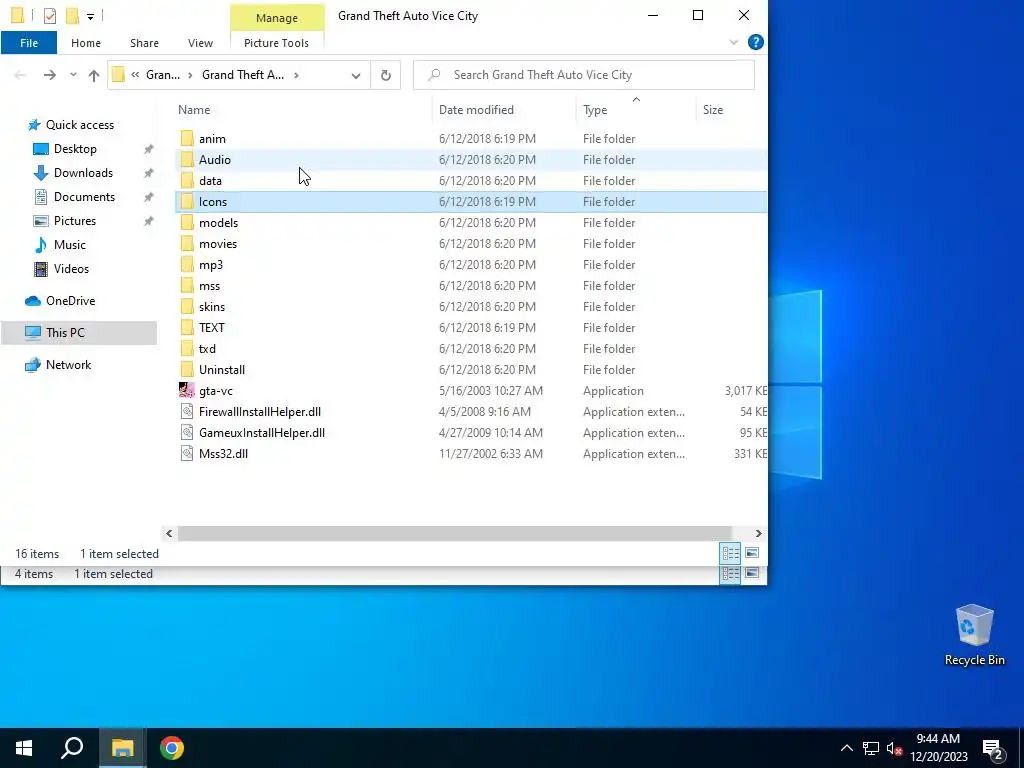Select Quick access in navigation pane

(x=80, y=125)
